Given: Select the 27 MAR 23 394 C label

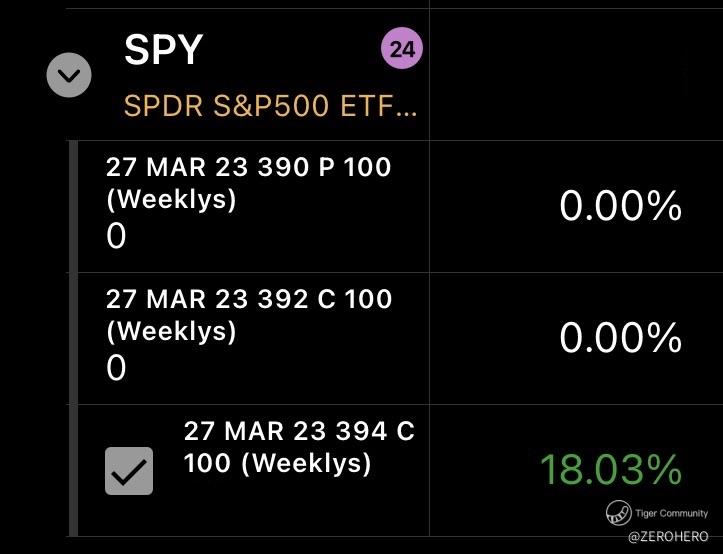Looking at the screenshot, I should point(299,447).
